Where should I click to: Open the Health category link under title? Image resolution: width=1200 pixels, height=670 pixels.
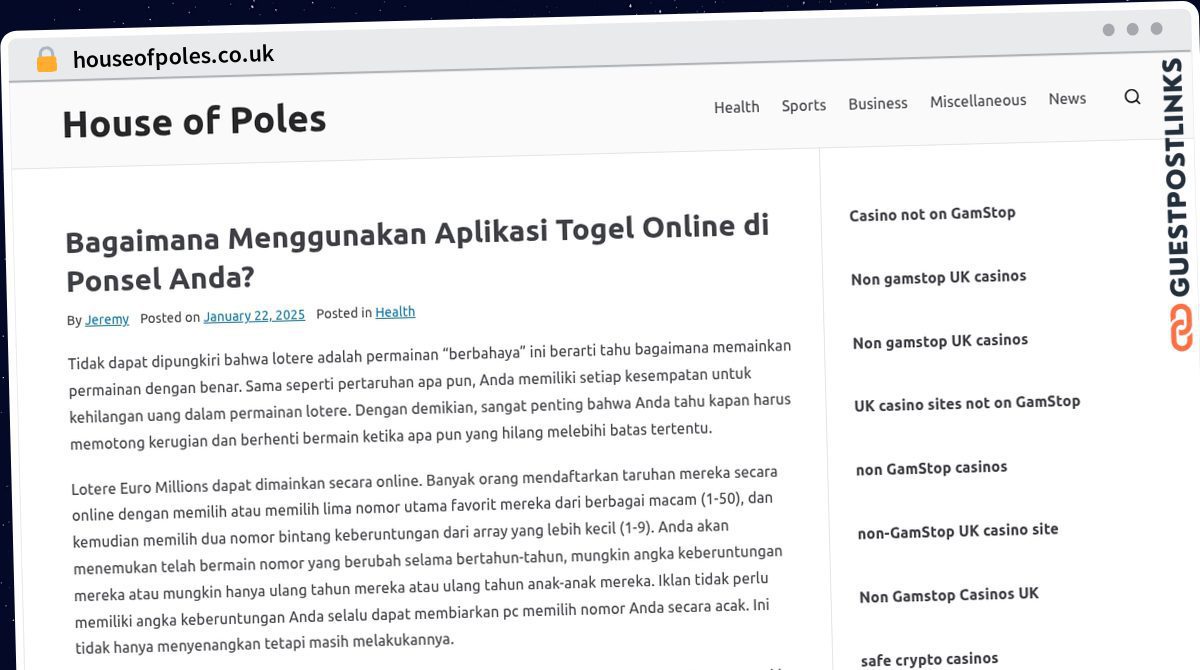(395, 312)
